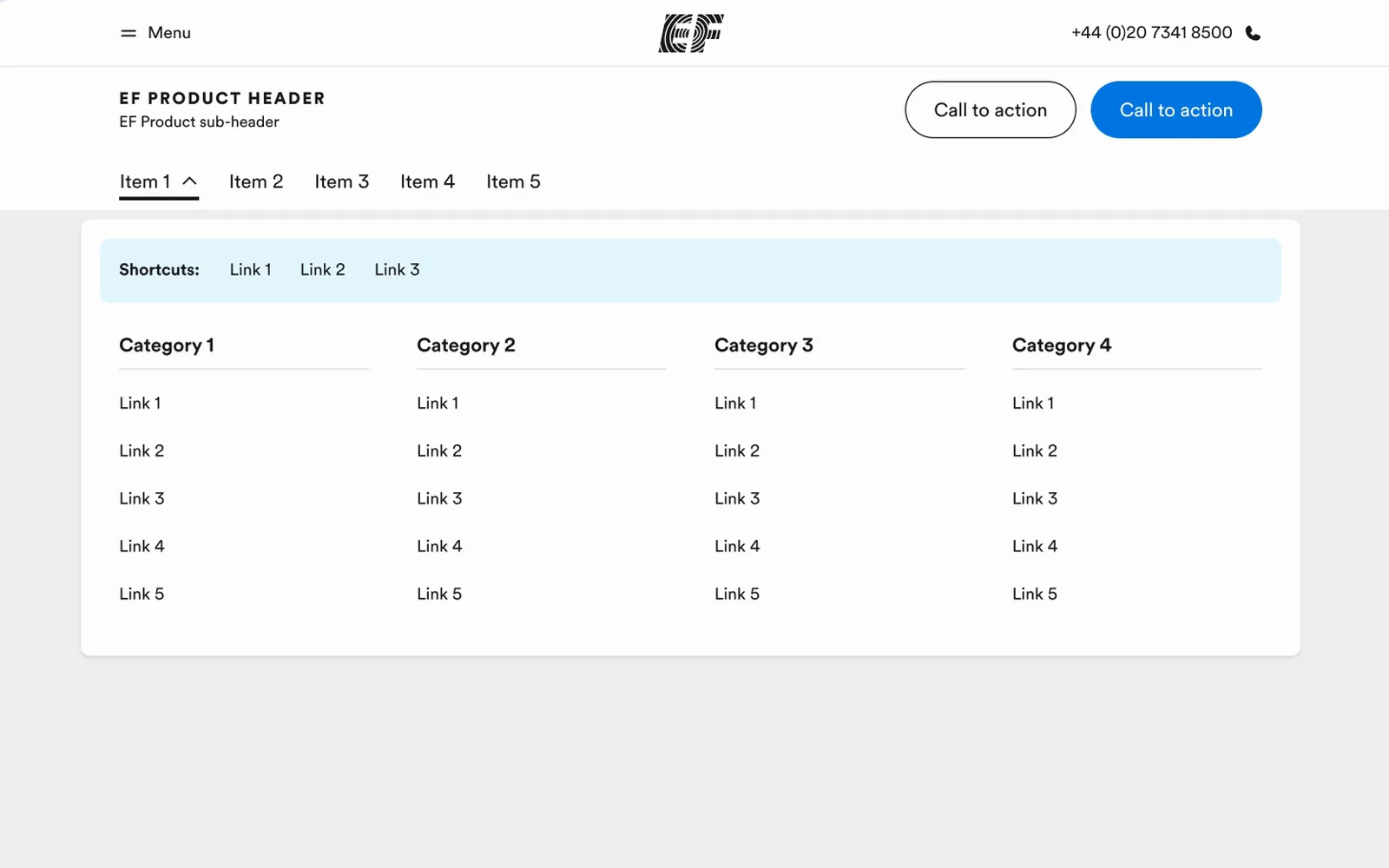Viewport: 1389px width, 868px height.
Task: Open the Item 5 tab
Action: 513,181
